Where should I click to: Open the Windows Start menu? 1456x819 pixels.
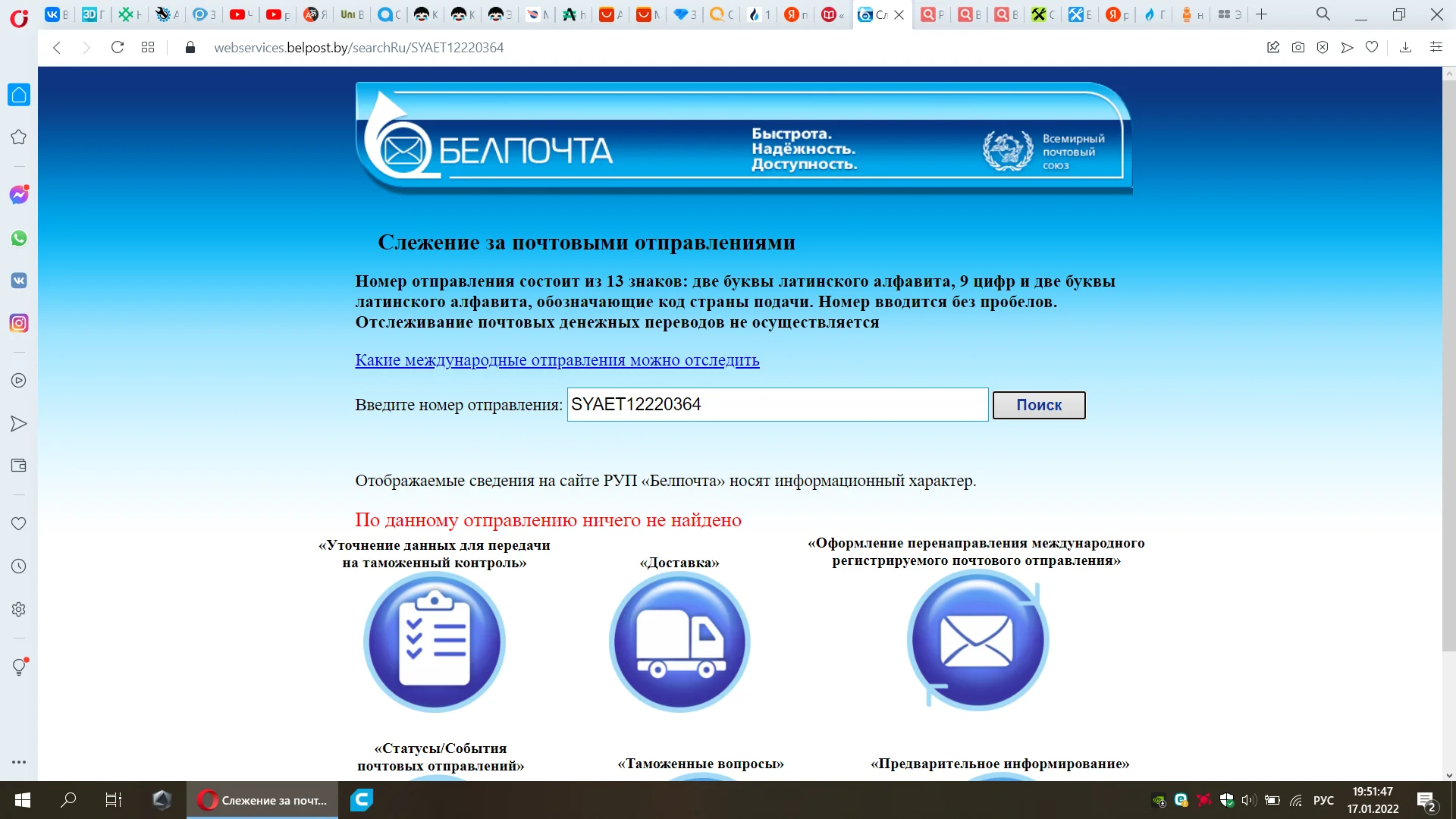click(x=23, y=800)
